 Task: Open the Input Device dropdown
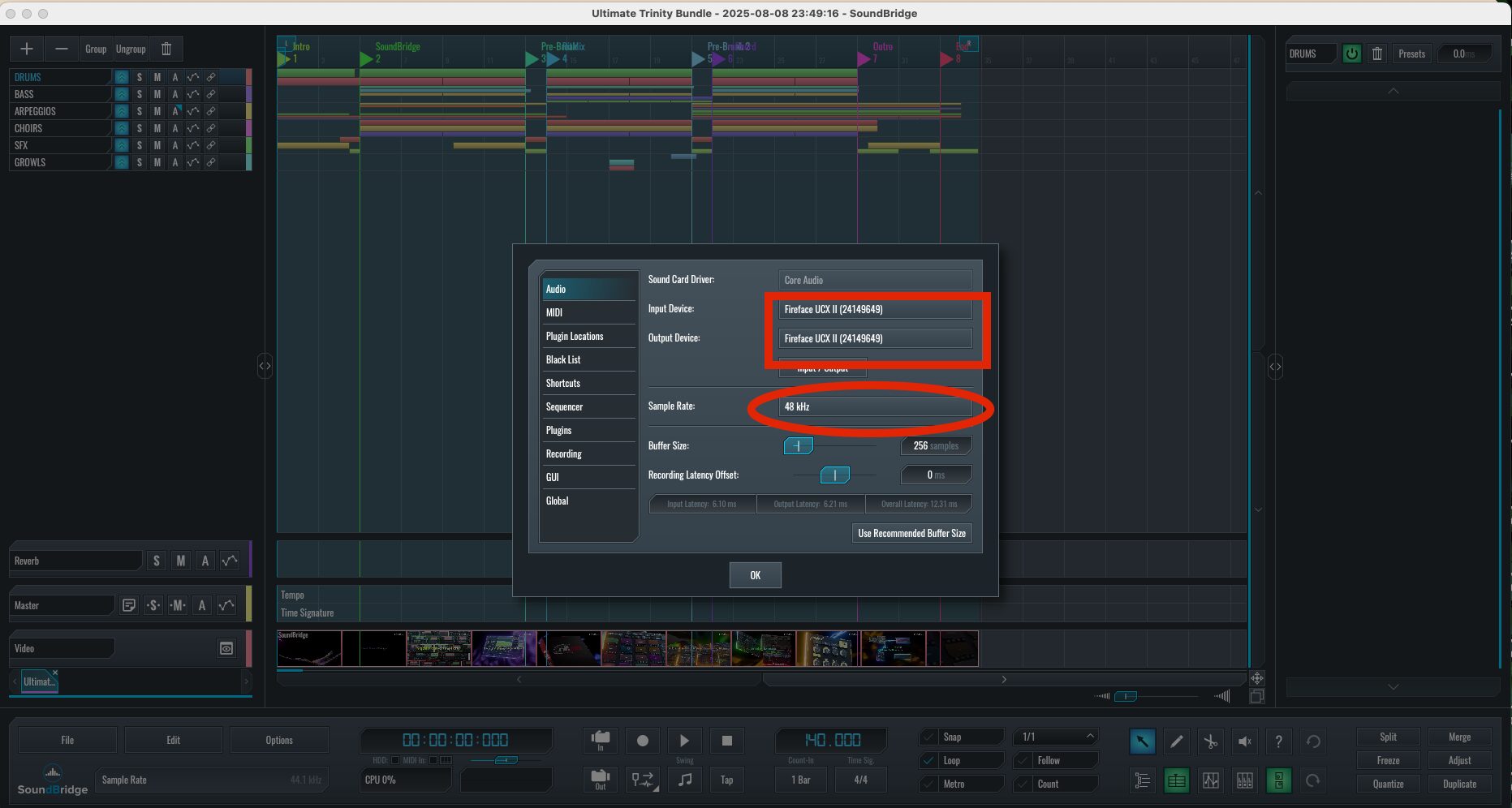875,309
